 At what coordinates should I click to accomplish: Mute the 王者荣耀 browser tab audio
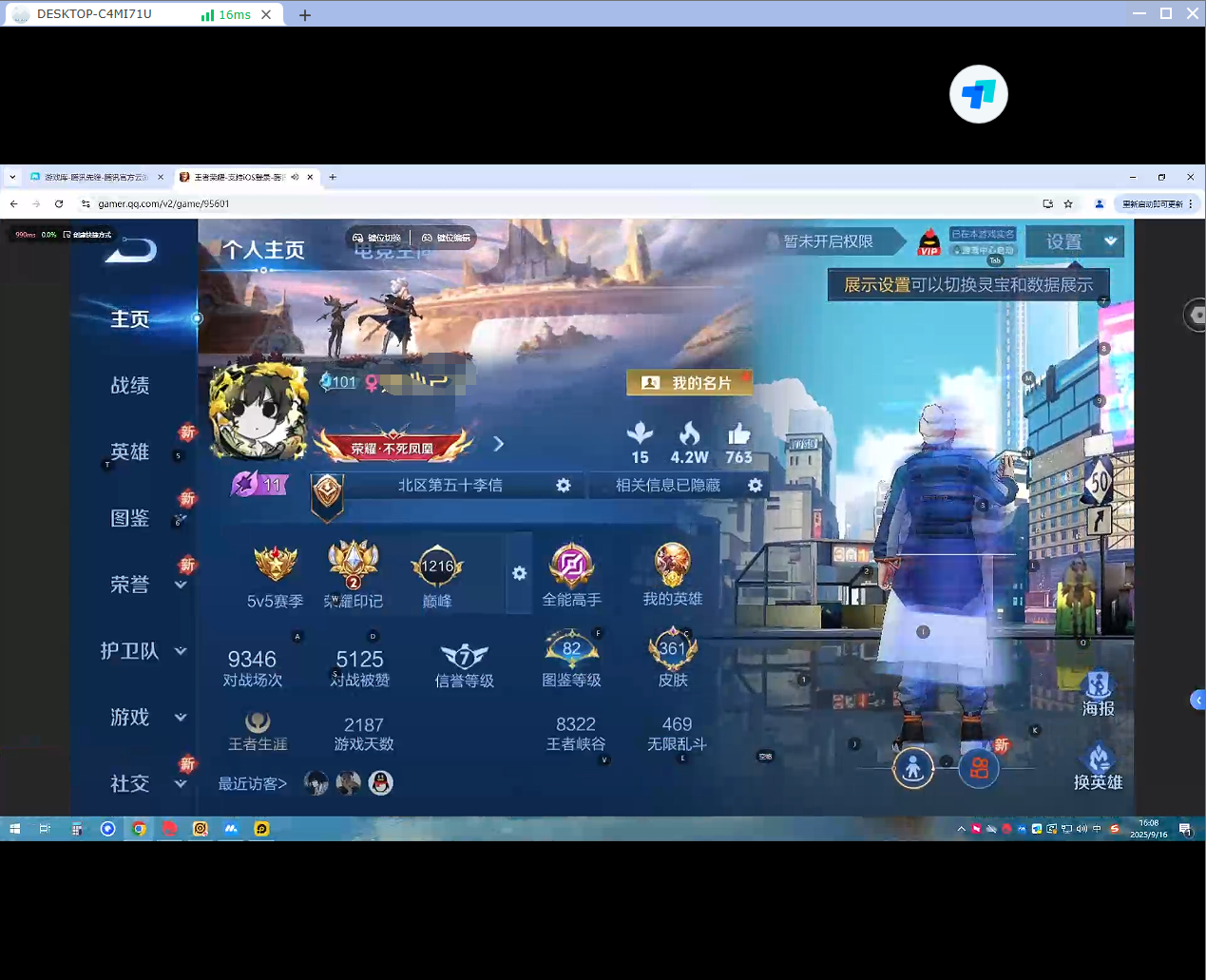point(295,177)
